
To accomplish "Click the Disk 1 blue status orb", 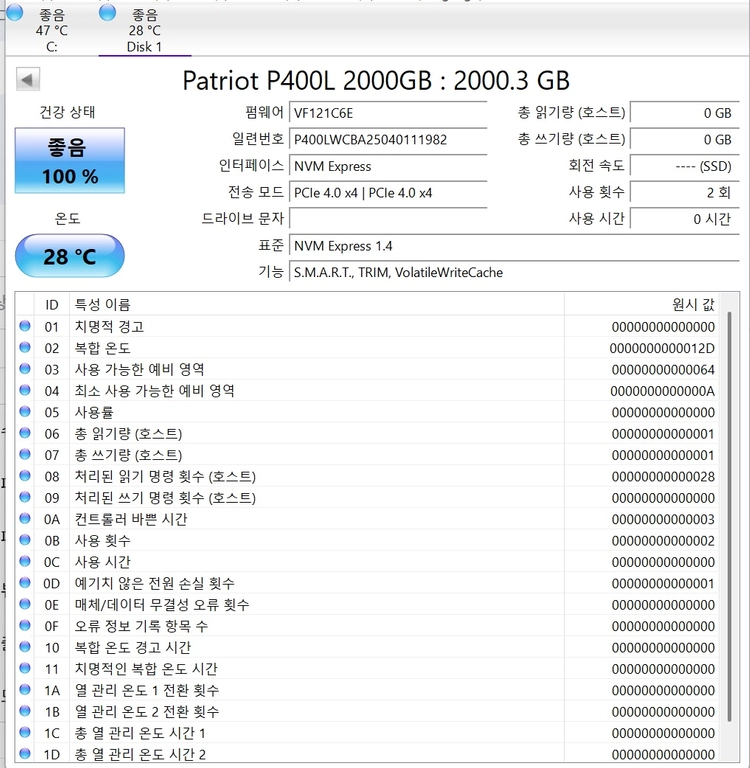I will [x=107, y=13].
